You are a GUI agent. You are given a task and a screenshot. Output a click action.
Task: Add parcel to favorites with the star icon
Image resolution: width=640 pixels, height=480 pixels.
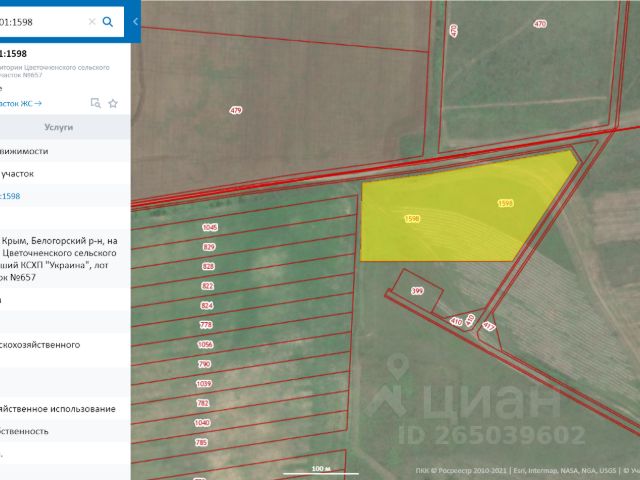[x=113, y=103]
